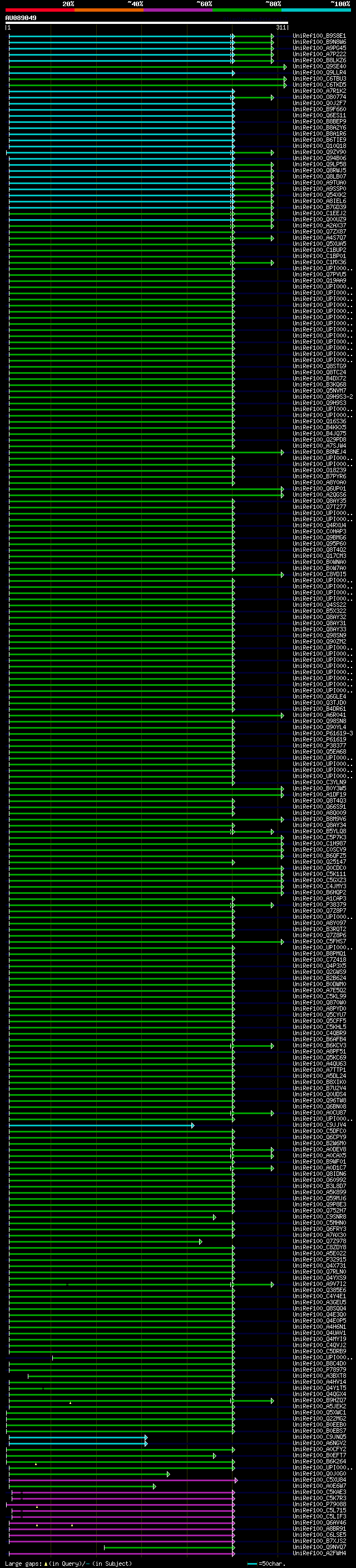Select the UniRef100_A8Y097 label
This screenshot has height=1568, width=356.
tap(319, 923)
